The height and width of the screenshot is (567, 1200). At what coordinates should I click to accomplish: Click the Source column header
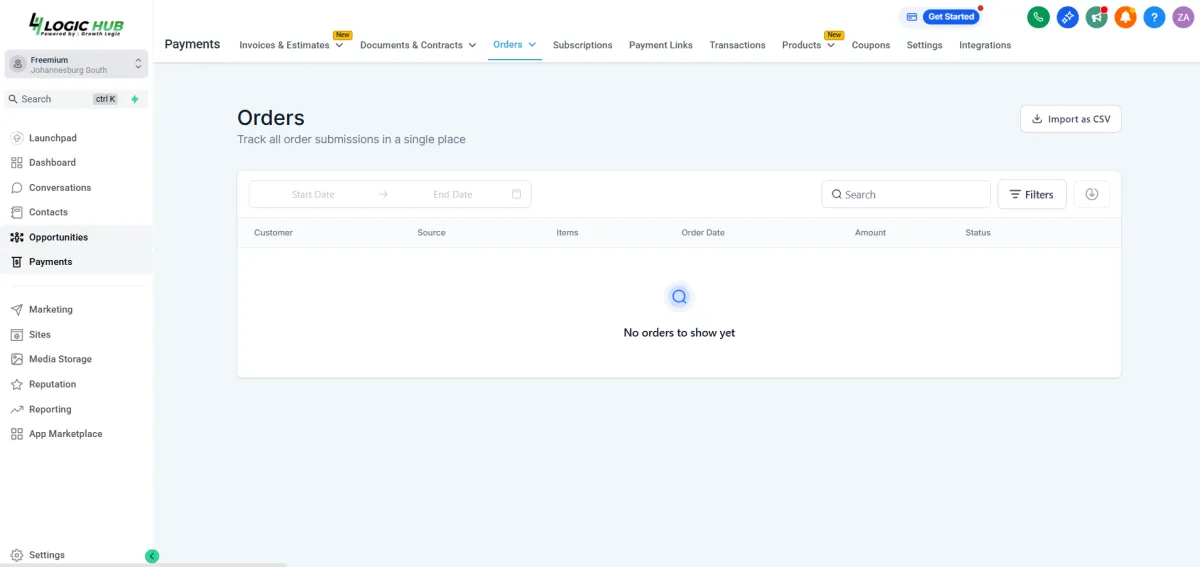(x=431, y=232)
